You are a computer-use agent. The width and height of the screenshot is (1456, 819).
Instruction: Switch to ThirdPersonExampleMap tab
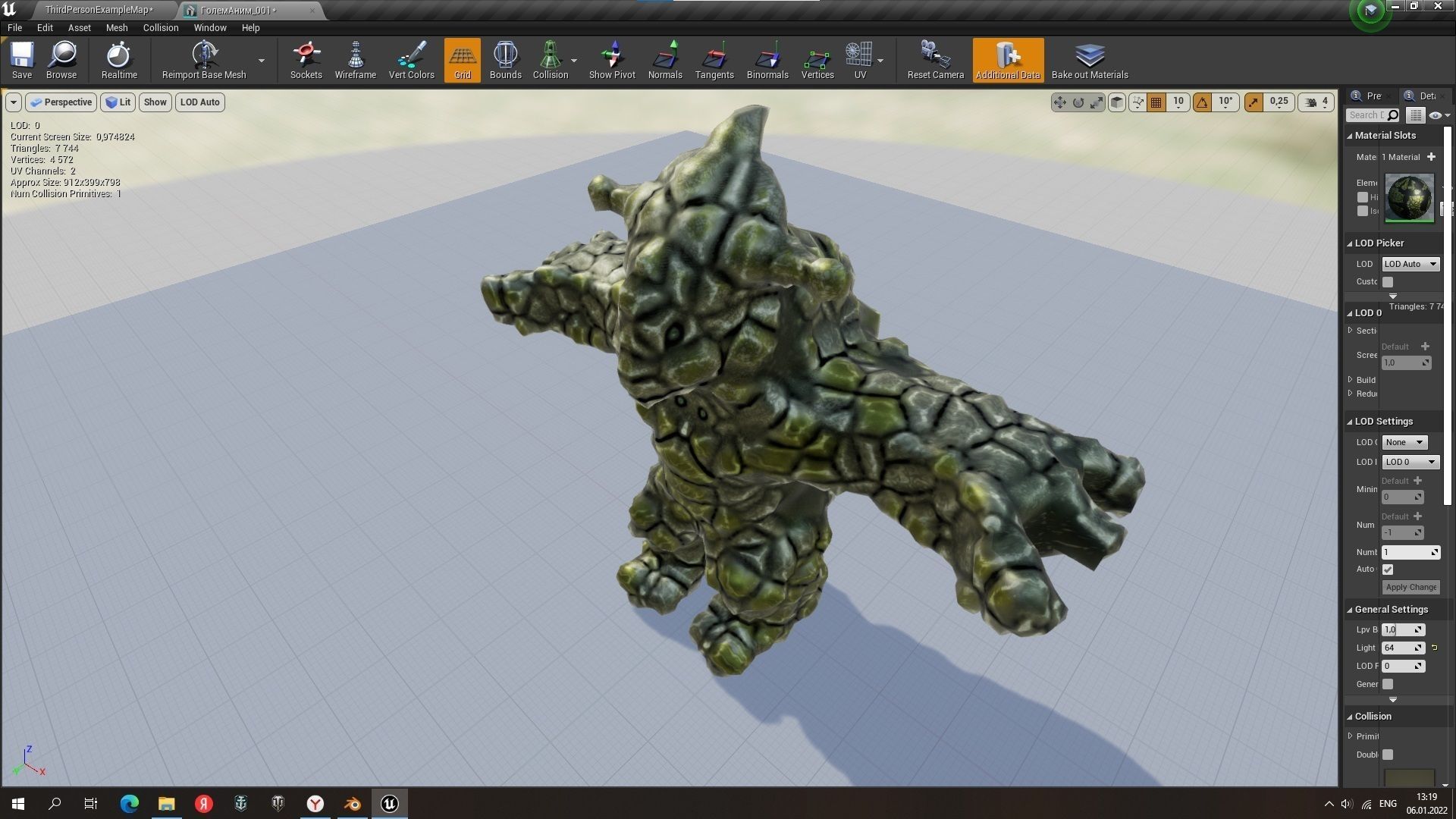[99, 10]
